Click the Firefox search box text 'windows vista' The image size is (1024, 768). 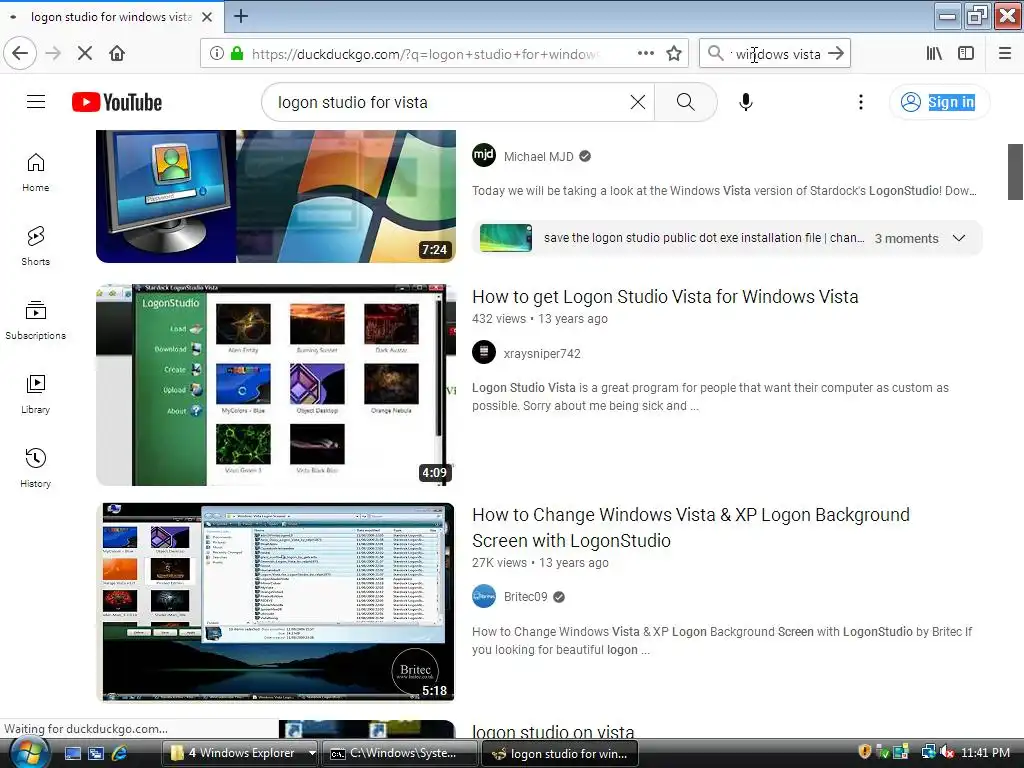777,54
